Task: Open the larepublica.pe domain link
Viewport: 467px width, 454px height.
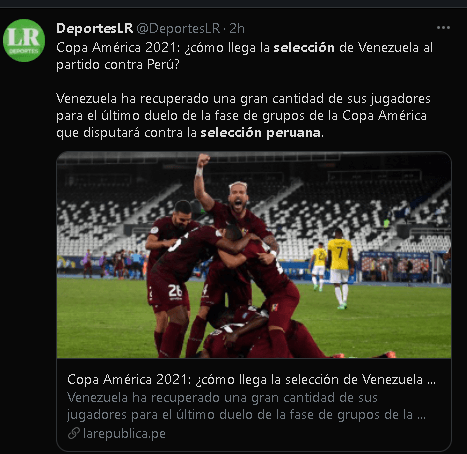Action: point(124,433)
